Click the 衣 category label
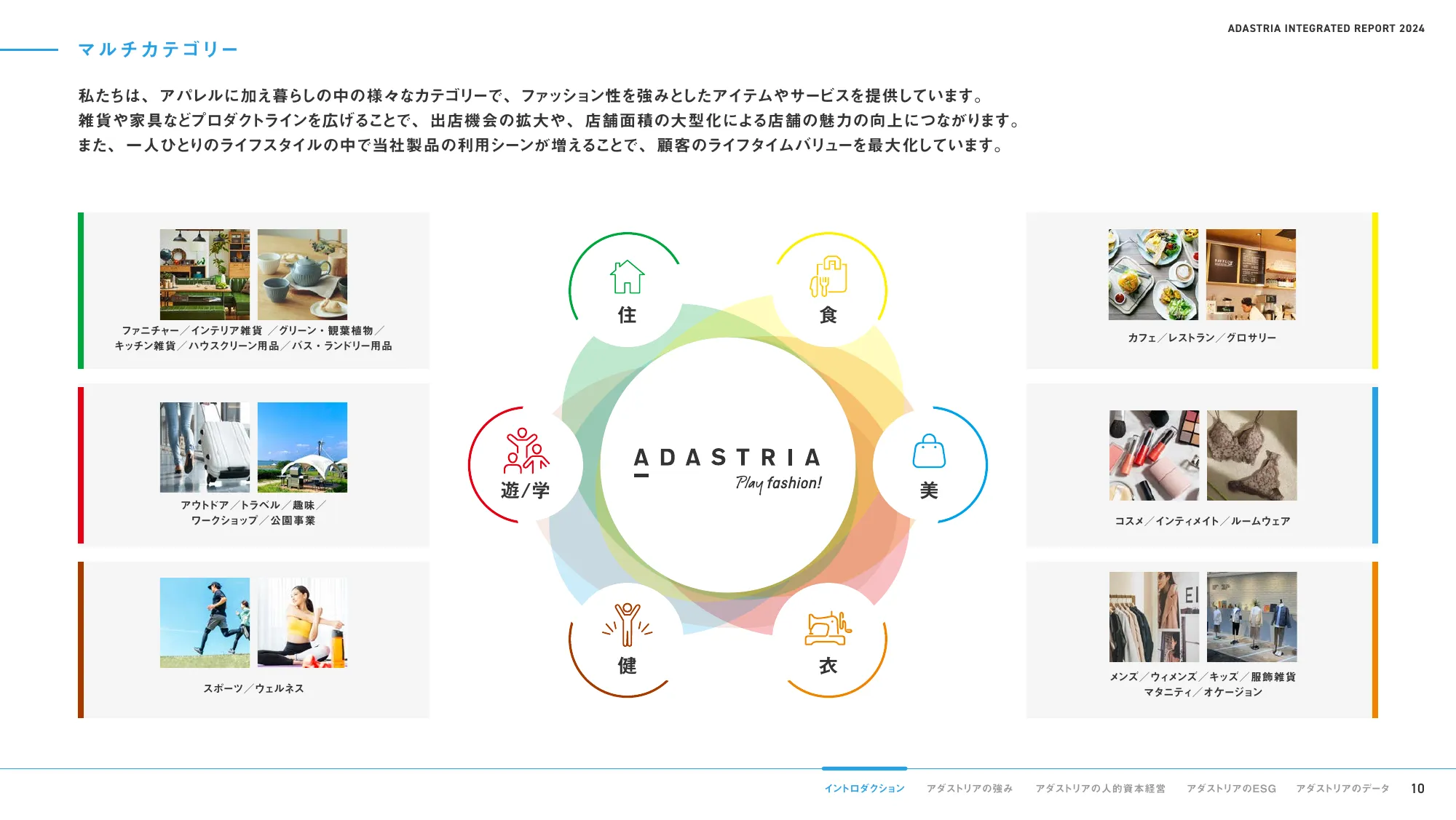 coord(828,666)
